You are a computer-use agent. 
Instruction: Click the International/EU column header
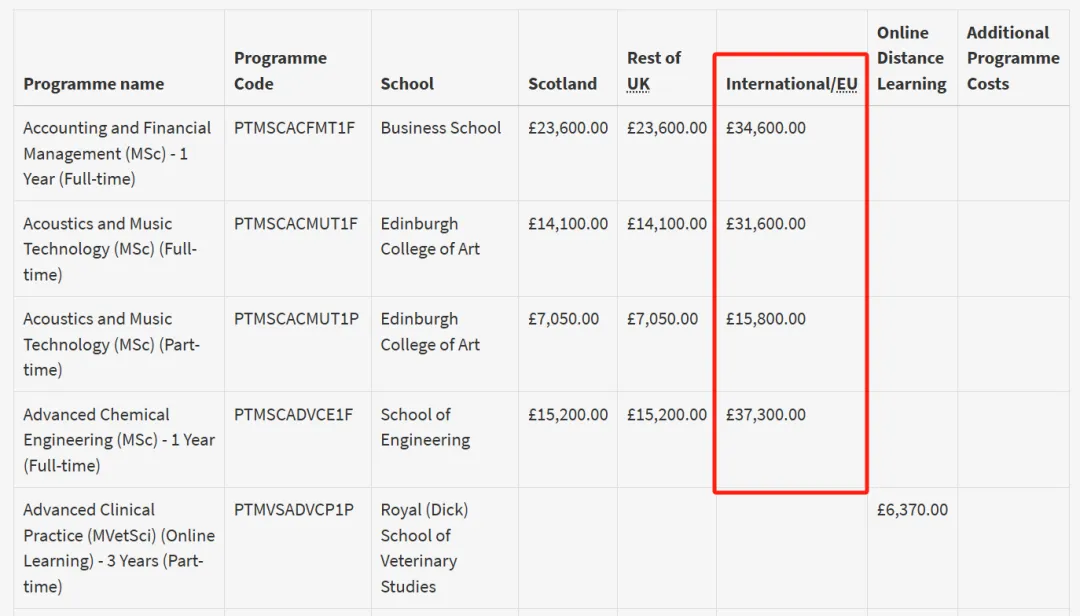click(791, 84)
